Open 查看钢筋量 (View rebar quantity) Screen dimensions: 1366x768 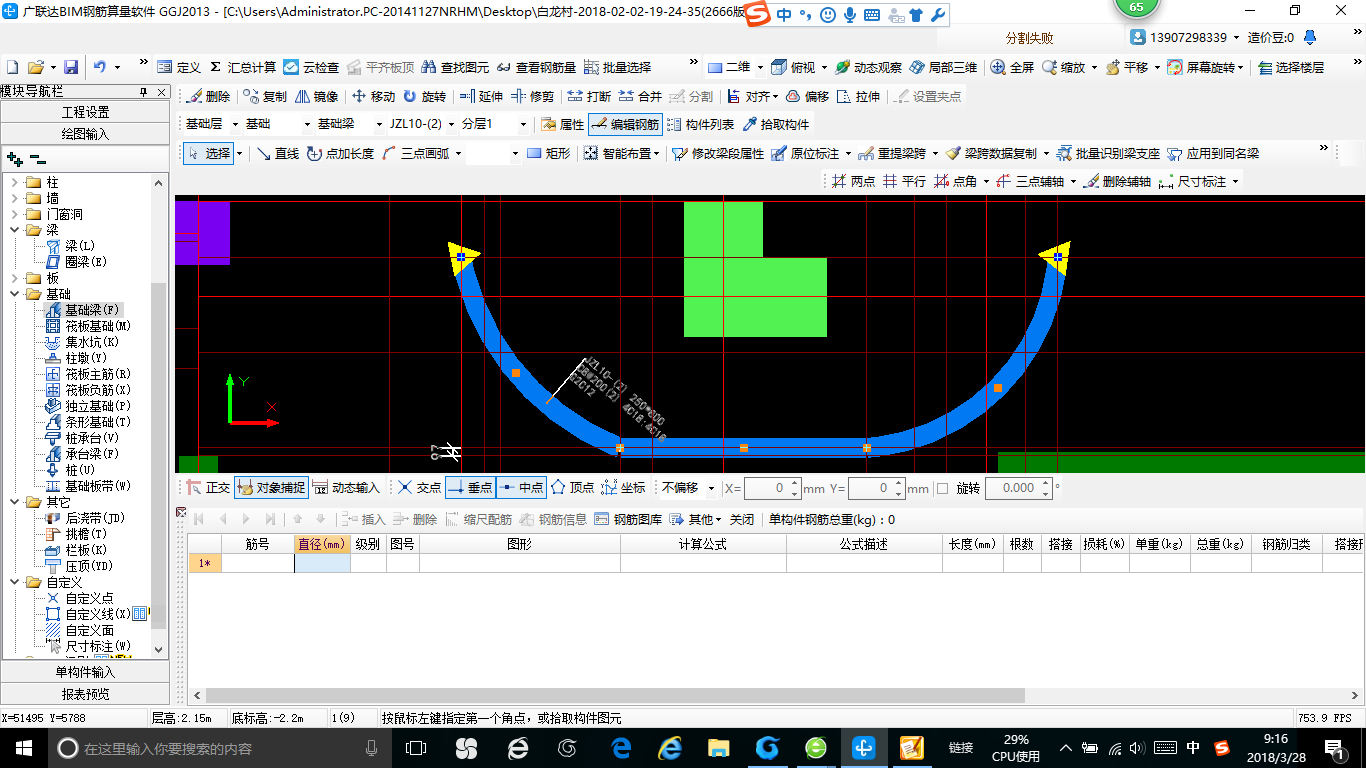click(537, 68)
